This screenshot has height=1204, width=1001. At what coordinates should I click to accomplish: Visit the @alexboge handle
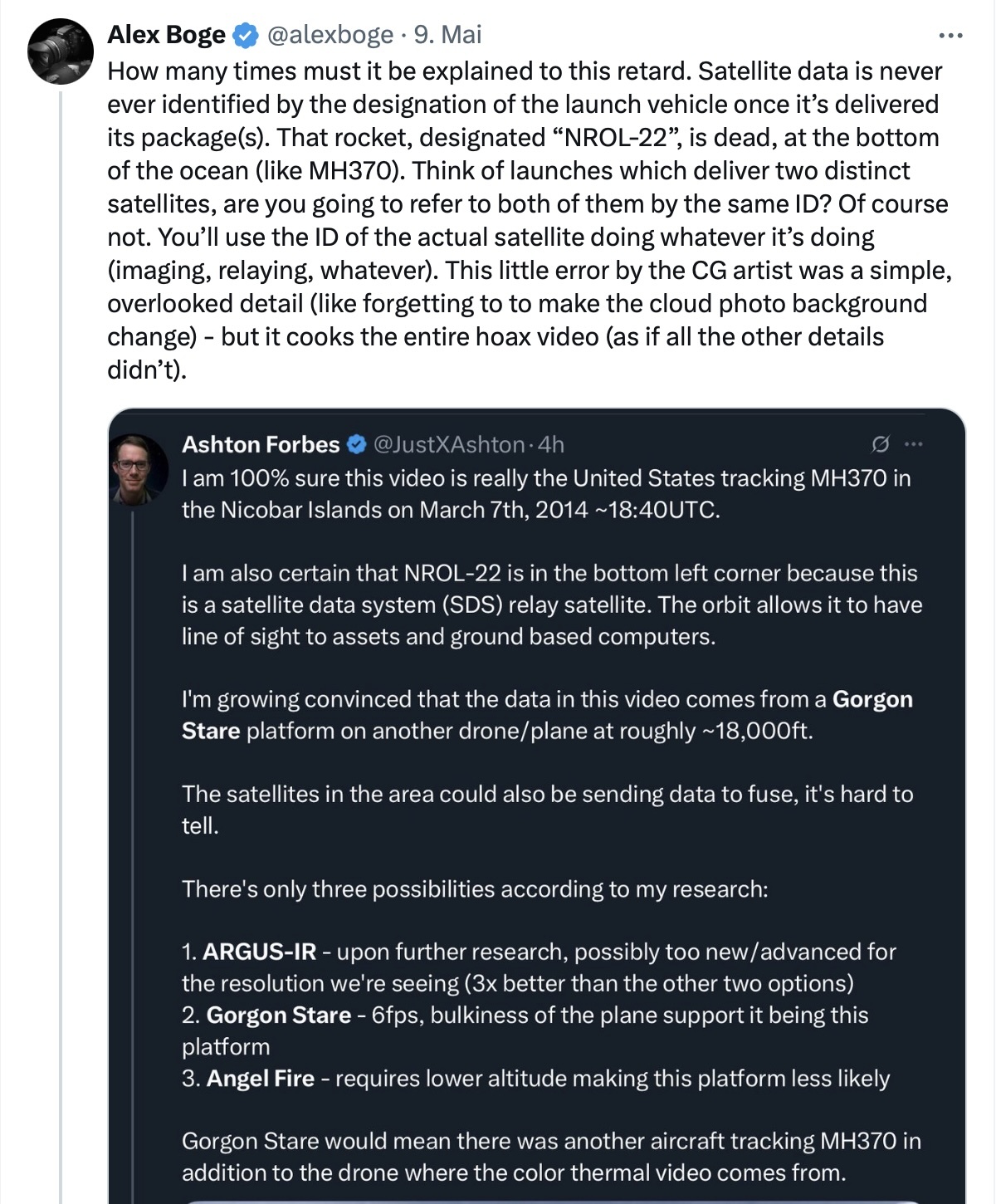pyautogui.click(x=330, y=35)
